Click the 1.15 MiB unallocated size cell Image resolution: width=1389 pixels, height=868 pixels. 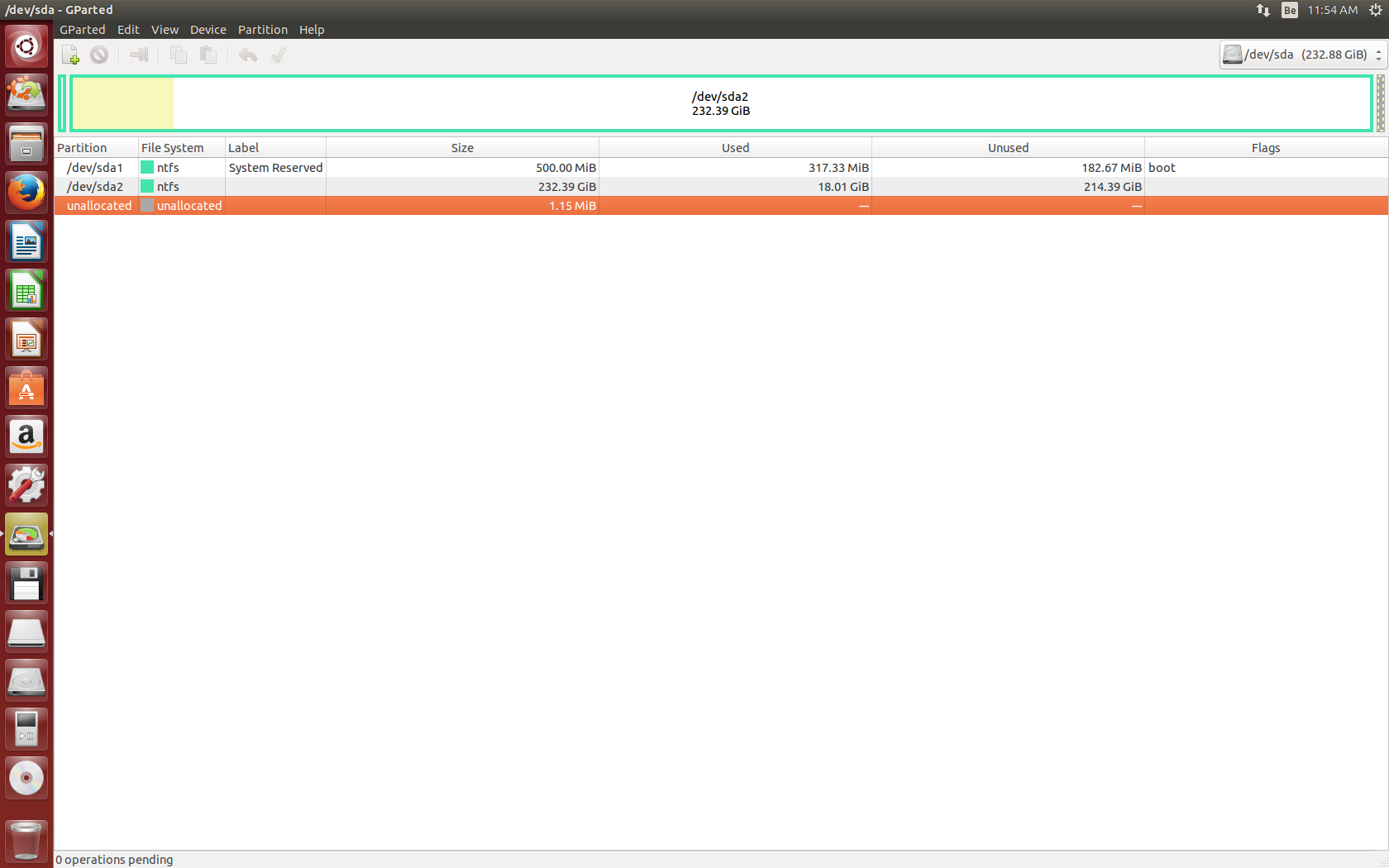[x=462, y=206]
